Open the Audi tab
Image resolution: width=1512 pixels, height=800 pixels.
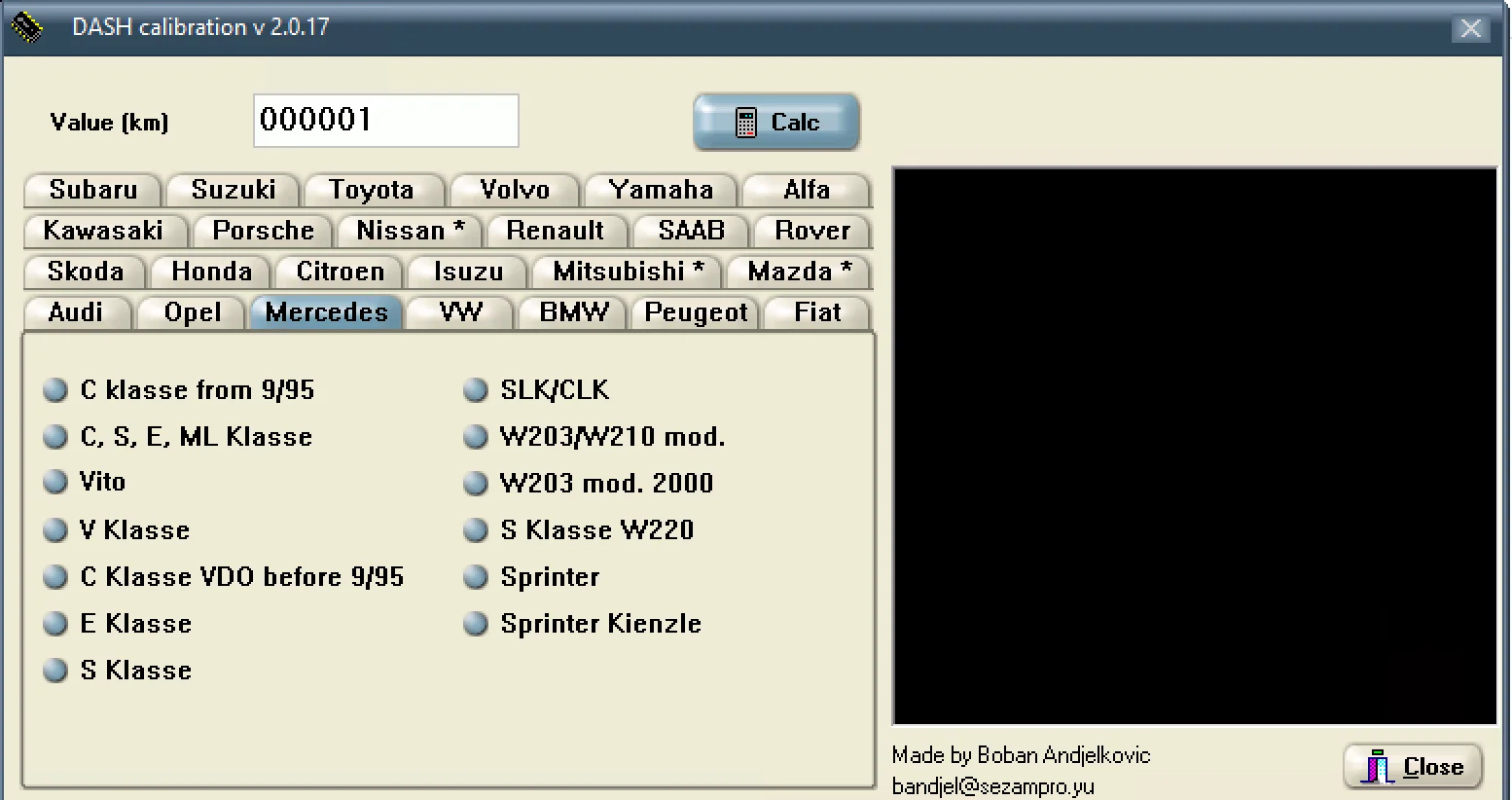(x=76, y=312)
